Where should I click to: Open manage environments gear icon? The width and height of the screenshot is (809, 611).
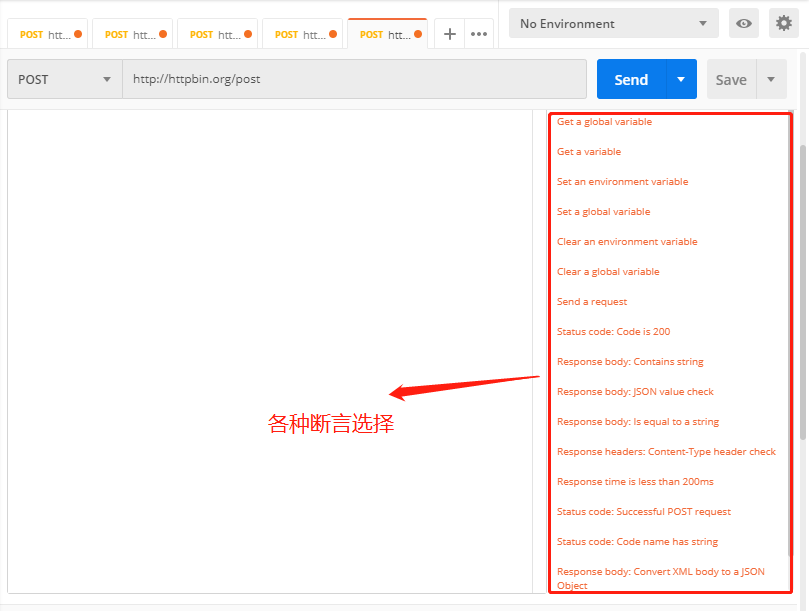pyautogui.click(x=784, y=23)
